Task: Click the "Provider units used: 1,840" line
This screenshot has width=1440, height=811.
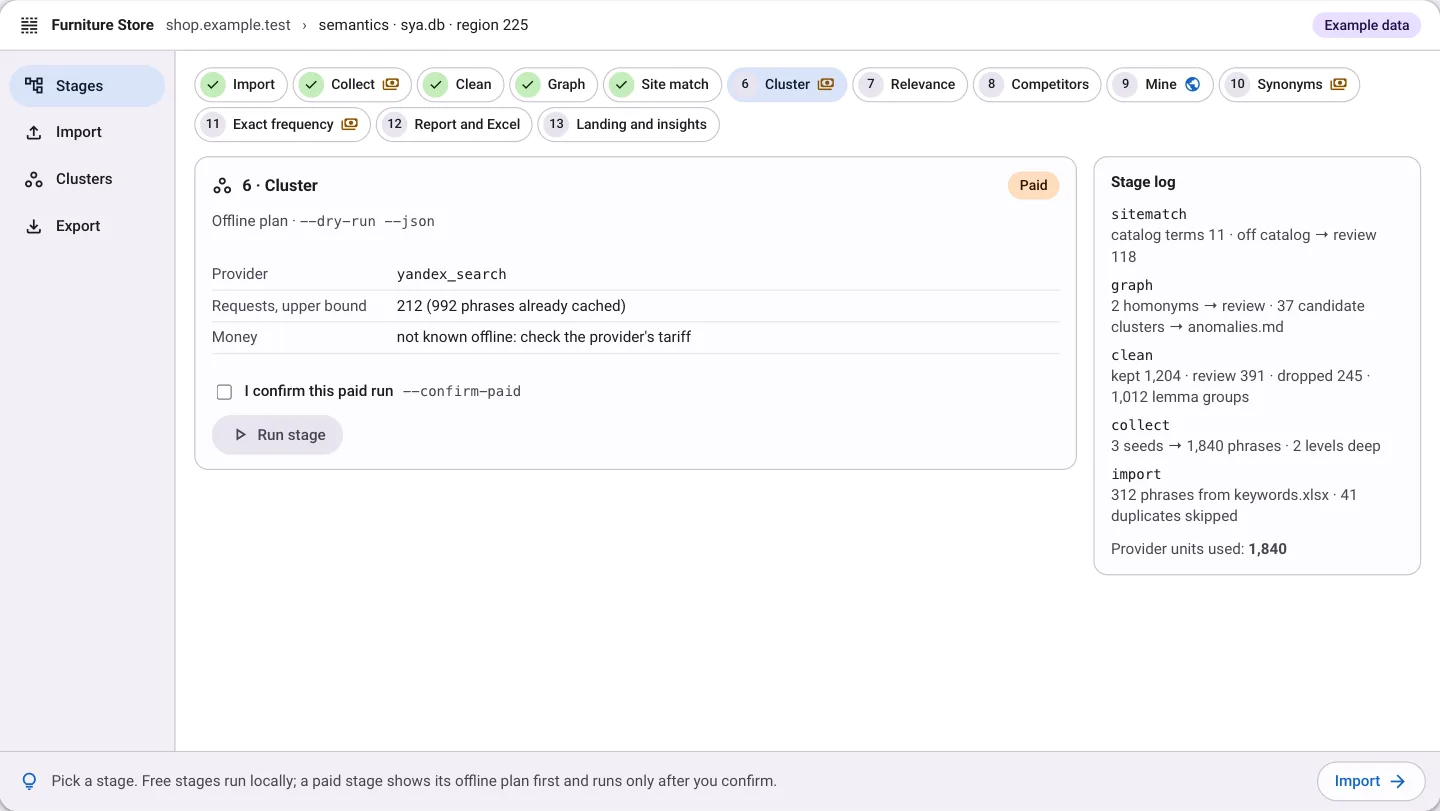Action: tap(1199, 549)
